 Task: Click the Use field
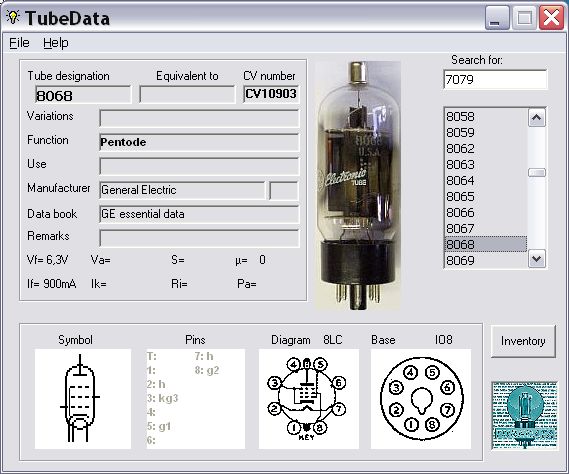pos(199,166)
